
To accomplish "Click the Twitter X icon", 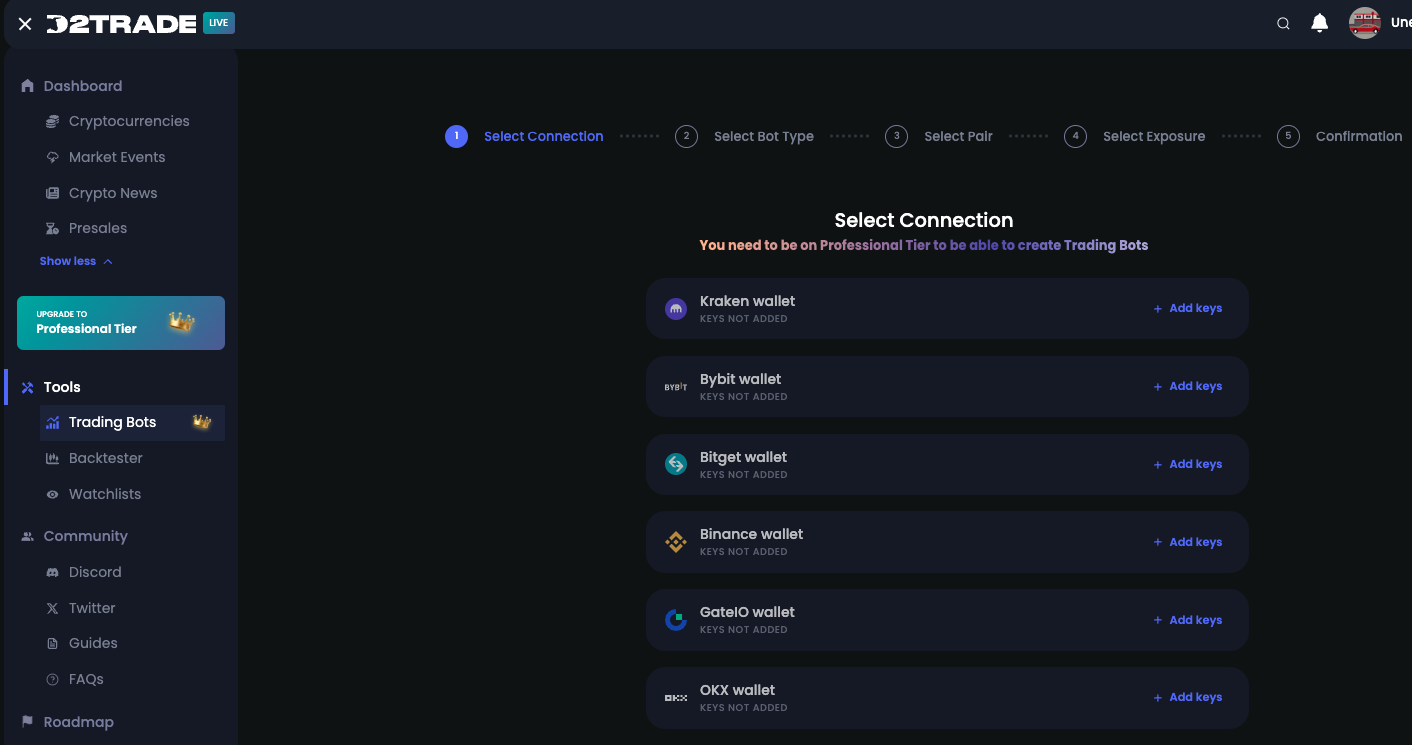I will click(x=53, y=608).
